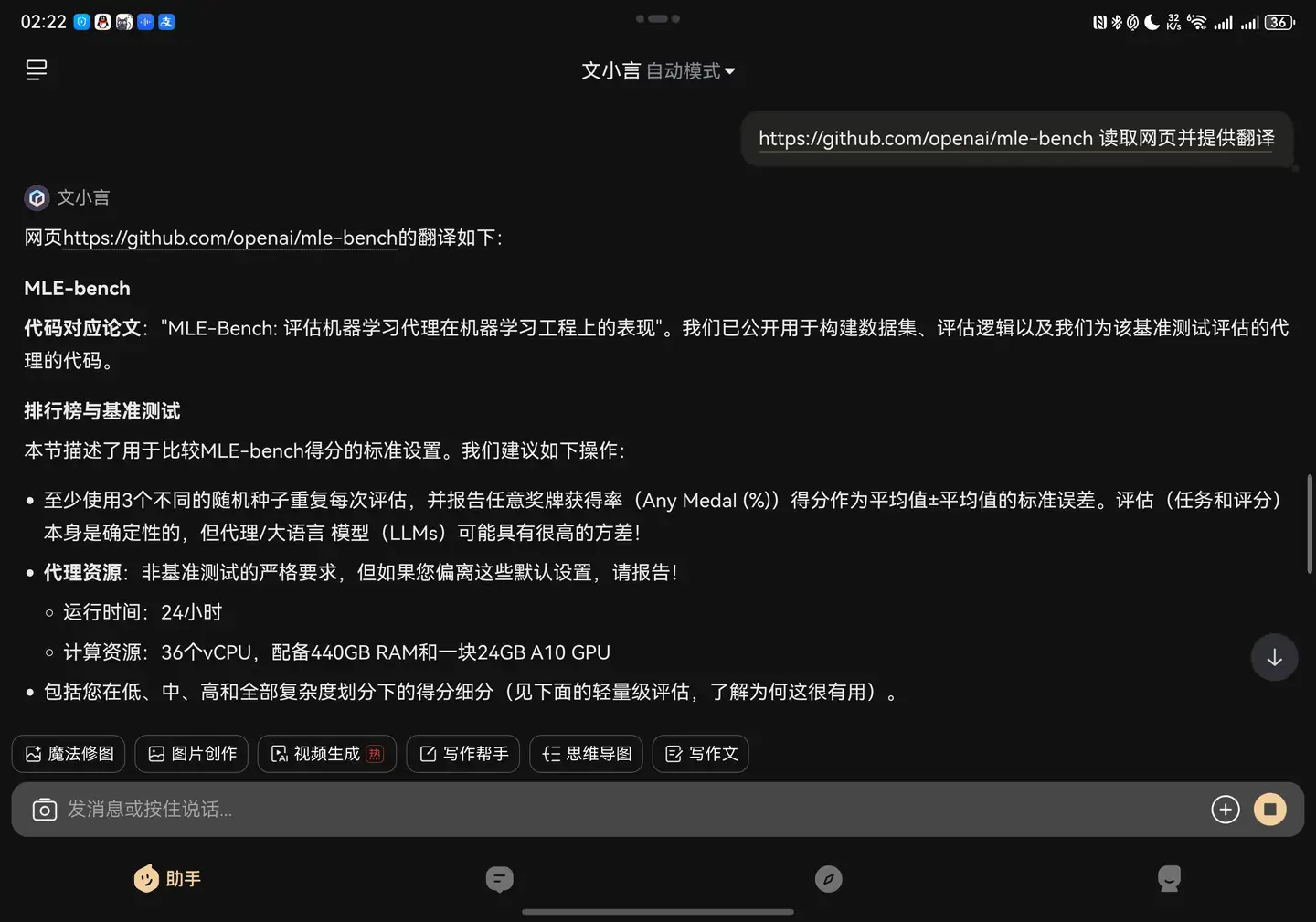The image size is (1316, 922).
Task: Open the sidebar menu icon at top left
Action: [37, 70]
